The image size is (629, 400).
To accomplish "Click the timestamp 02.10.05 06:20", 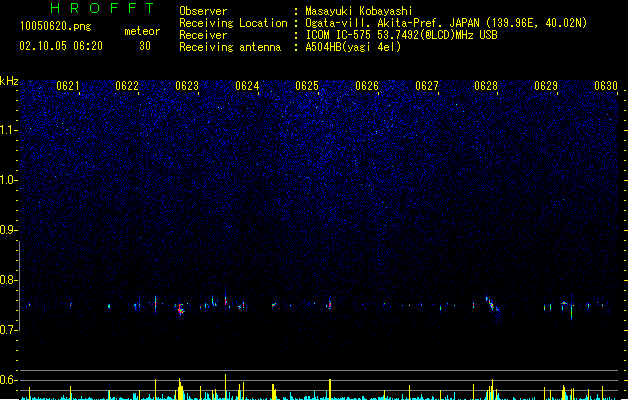I will coord(61,46).
